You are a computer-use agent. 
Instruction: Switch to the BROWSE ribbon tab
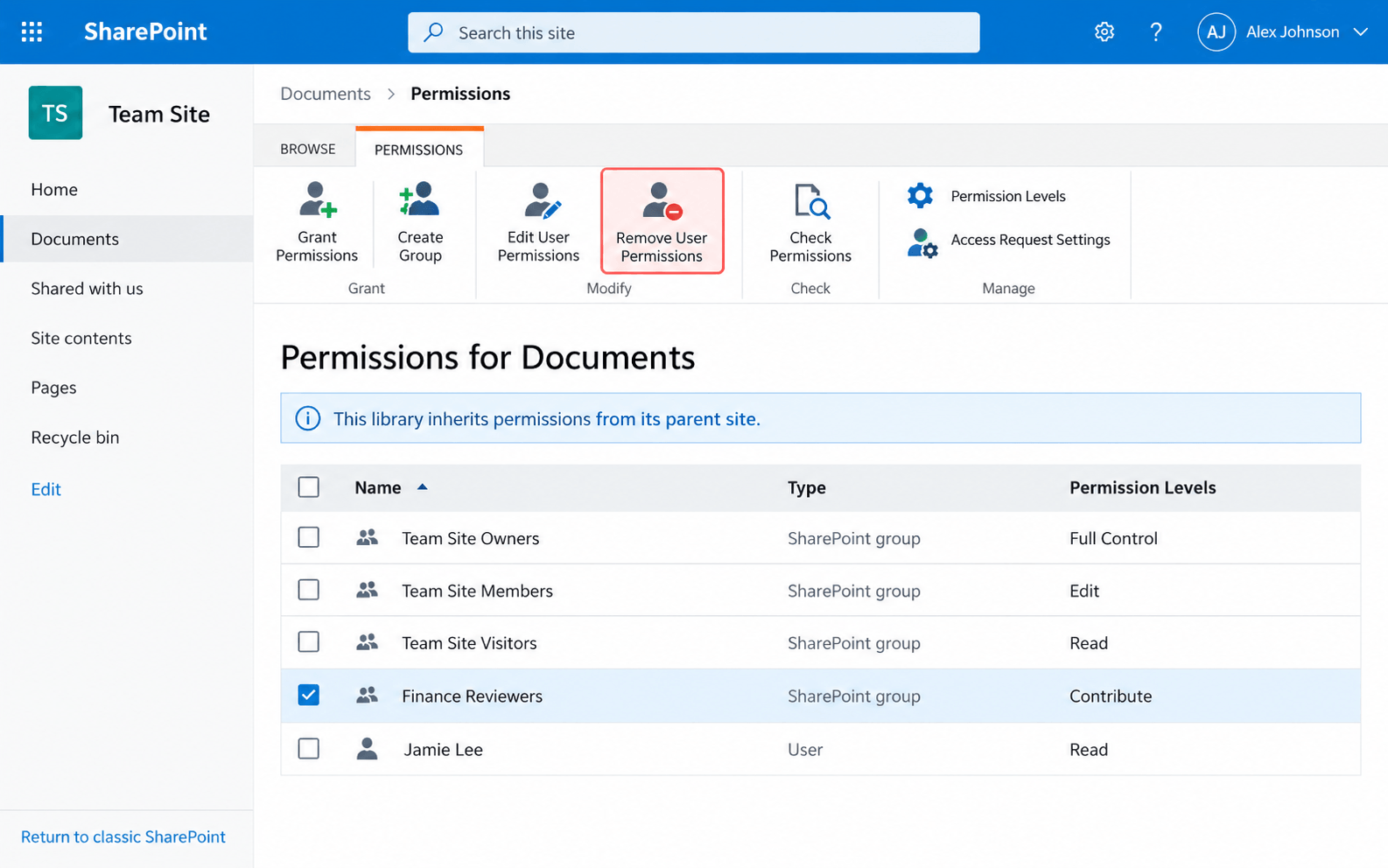pyautogui.click(x=308, y=149)
